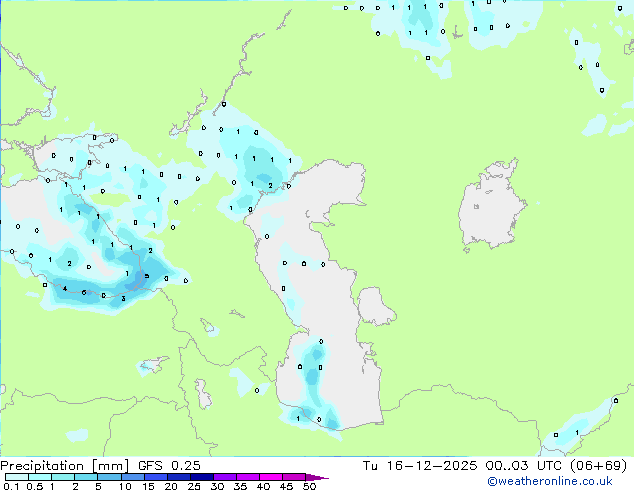Screen dimensions: 634x490
Task: Pick the 0.5–1 mm legend swatch
Action: (x=40, y=477)
